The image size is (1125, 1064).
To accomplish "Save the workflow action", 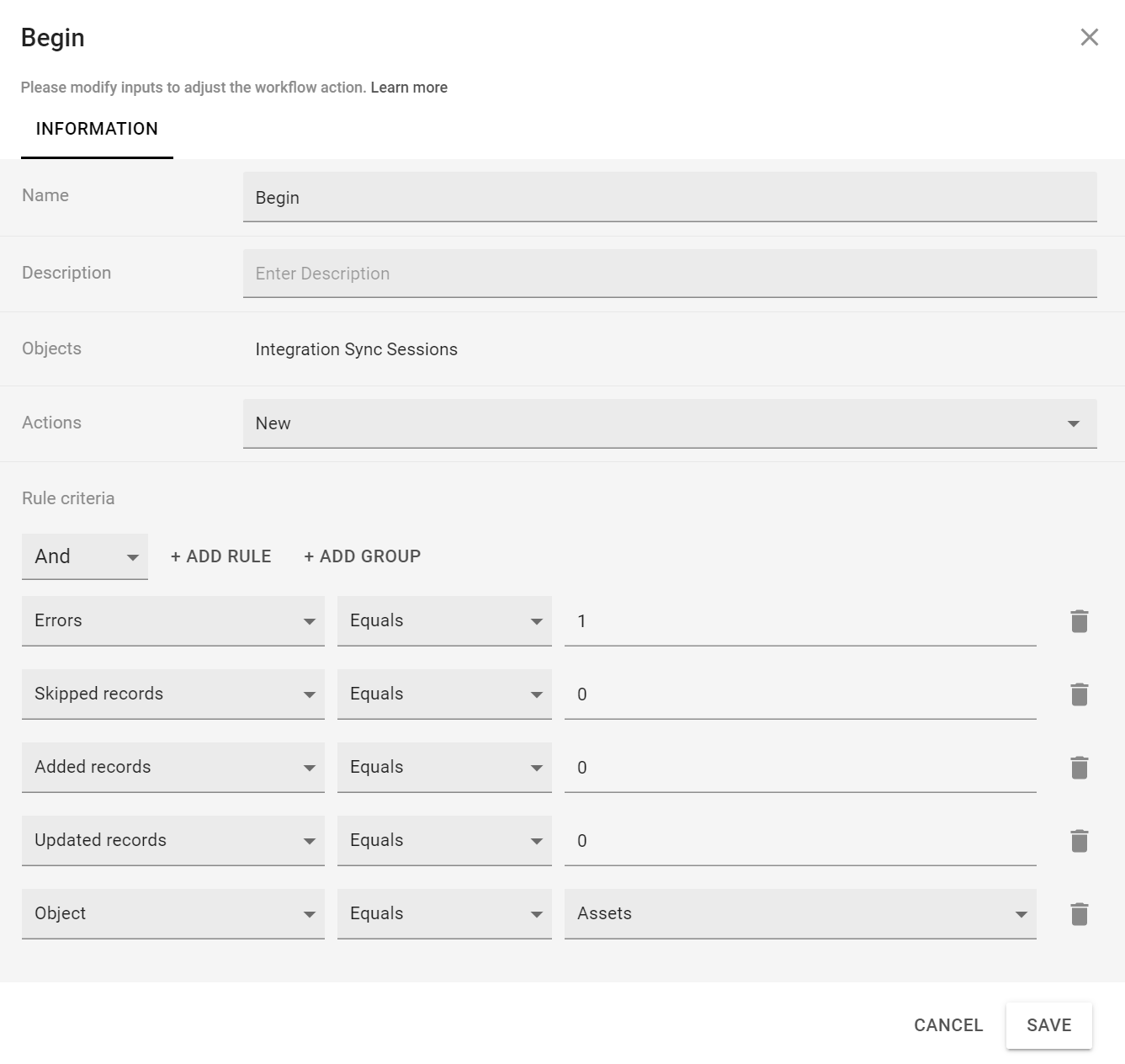I will [1048, 1025].
